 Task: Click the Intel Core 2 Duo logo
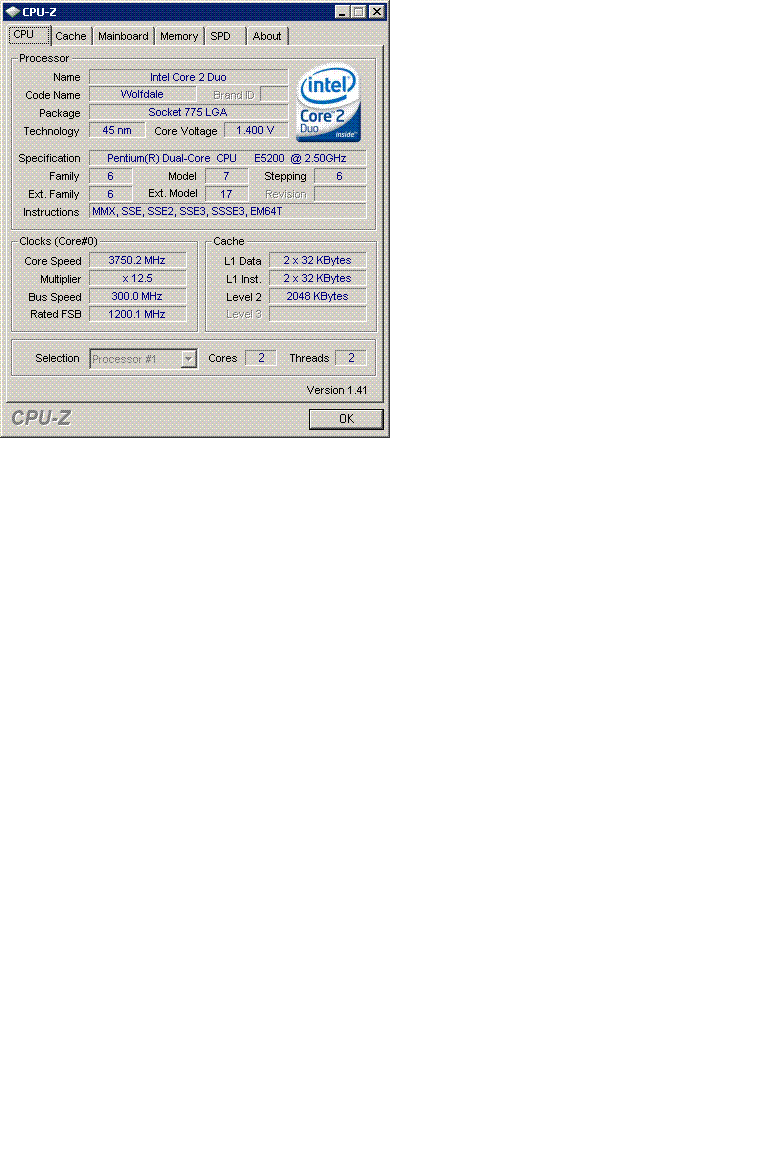tap(329, 103)
